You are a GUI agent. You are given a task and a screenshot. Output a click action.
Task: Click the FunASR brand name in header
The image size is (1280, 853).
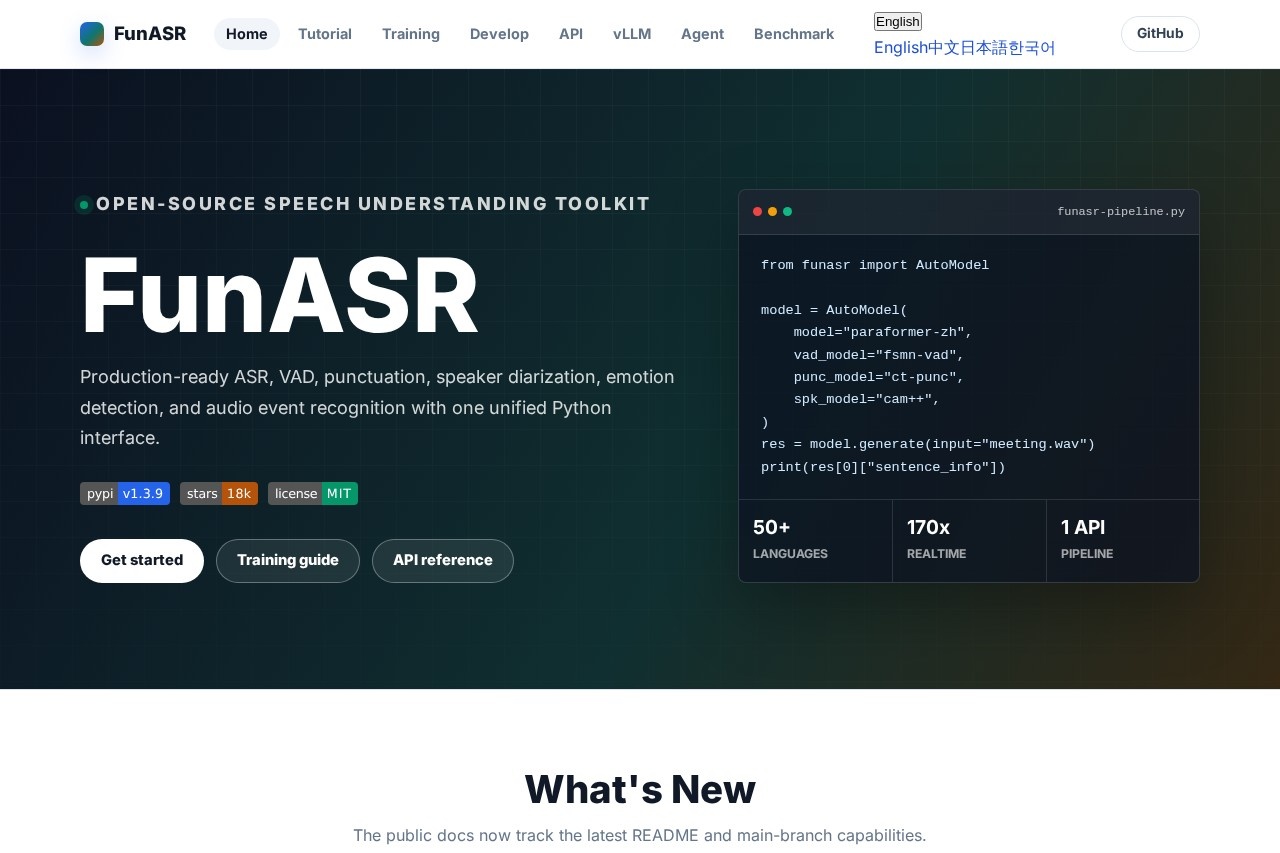[x=150, y=34]
